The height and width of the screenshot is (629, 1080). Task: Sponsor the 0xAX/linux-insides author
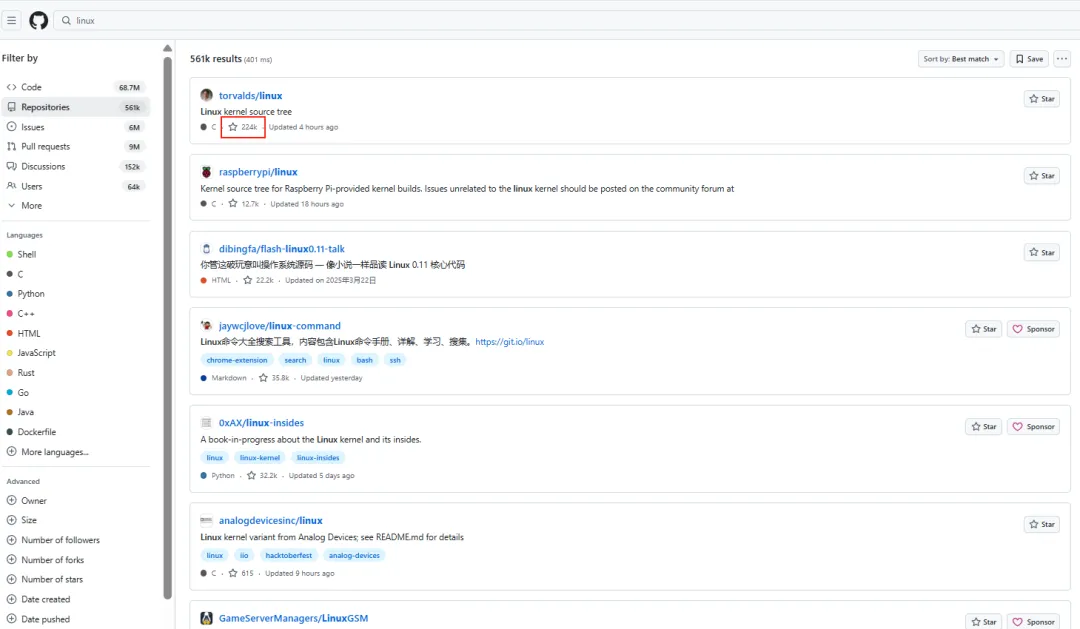pos(1033,427)
